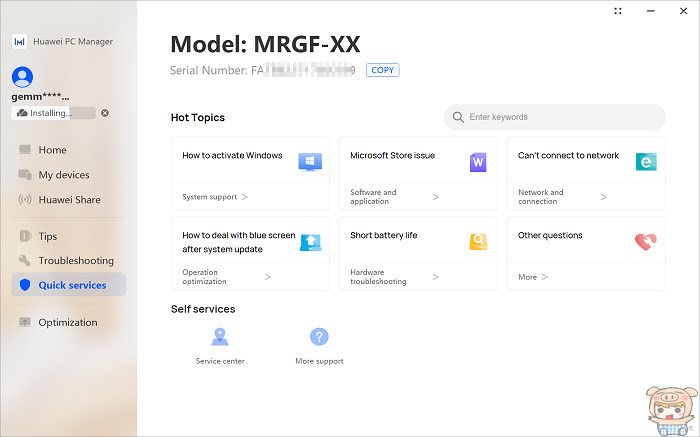Image resolution: width=700 pixels, height=437 pixels.
Task: Expand Network and connection chevron
Action: [604, 197]
